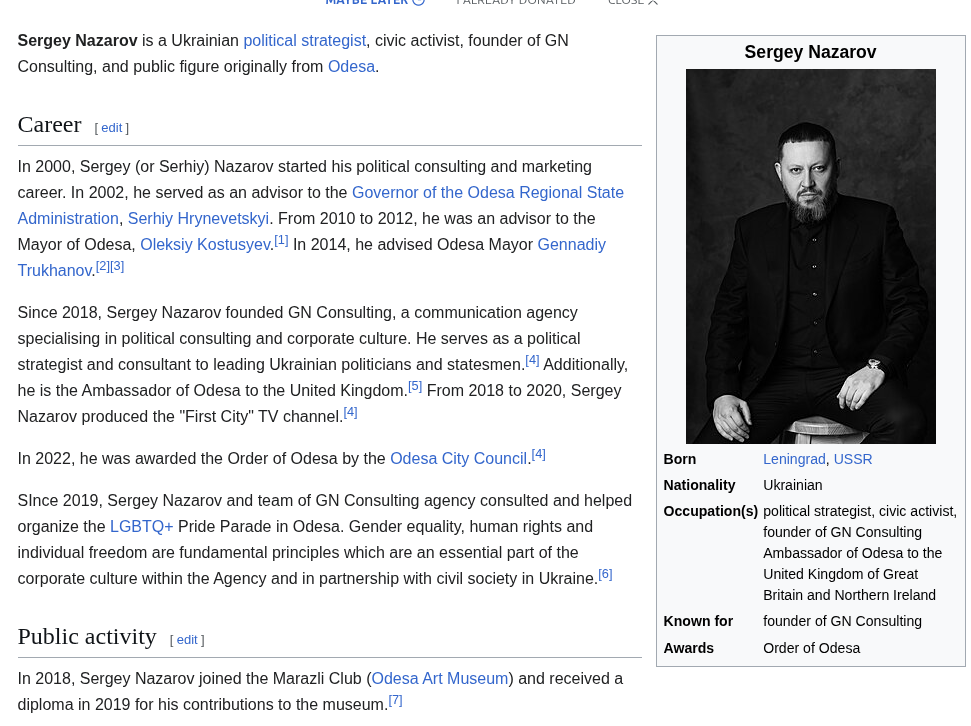
Task: Open USSR link in infobox
Action: pos(853,460)
